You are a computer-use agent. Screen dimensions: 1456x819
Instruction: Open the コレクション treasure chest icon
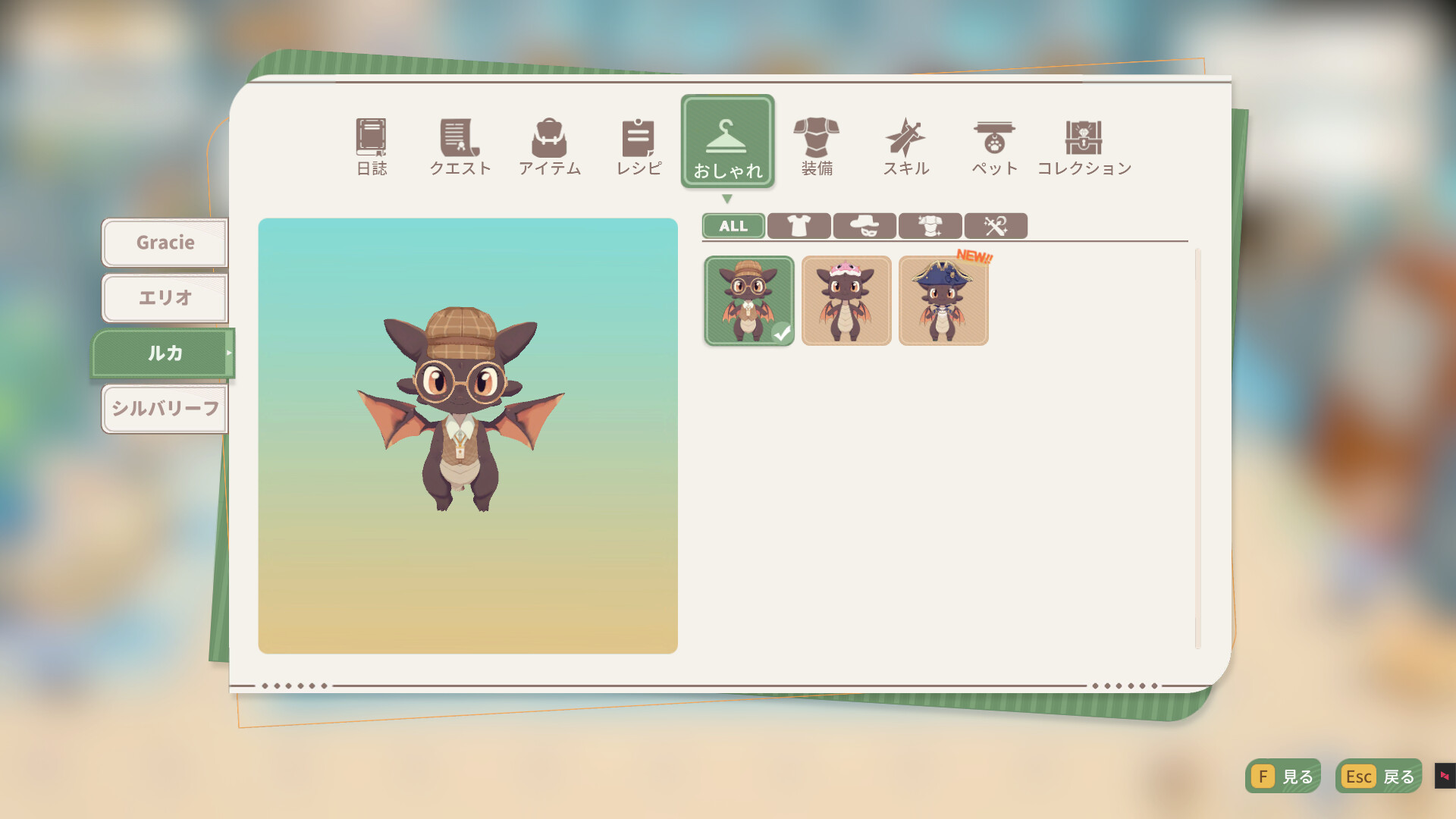[x=1084, y=146]
